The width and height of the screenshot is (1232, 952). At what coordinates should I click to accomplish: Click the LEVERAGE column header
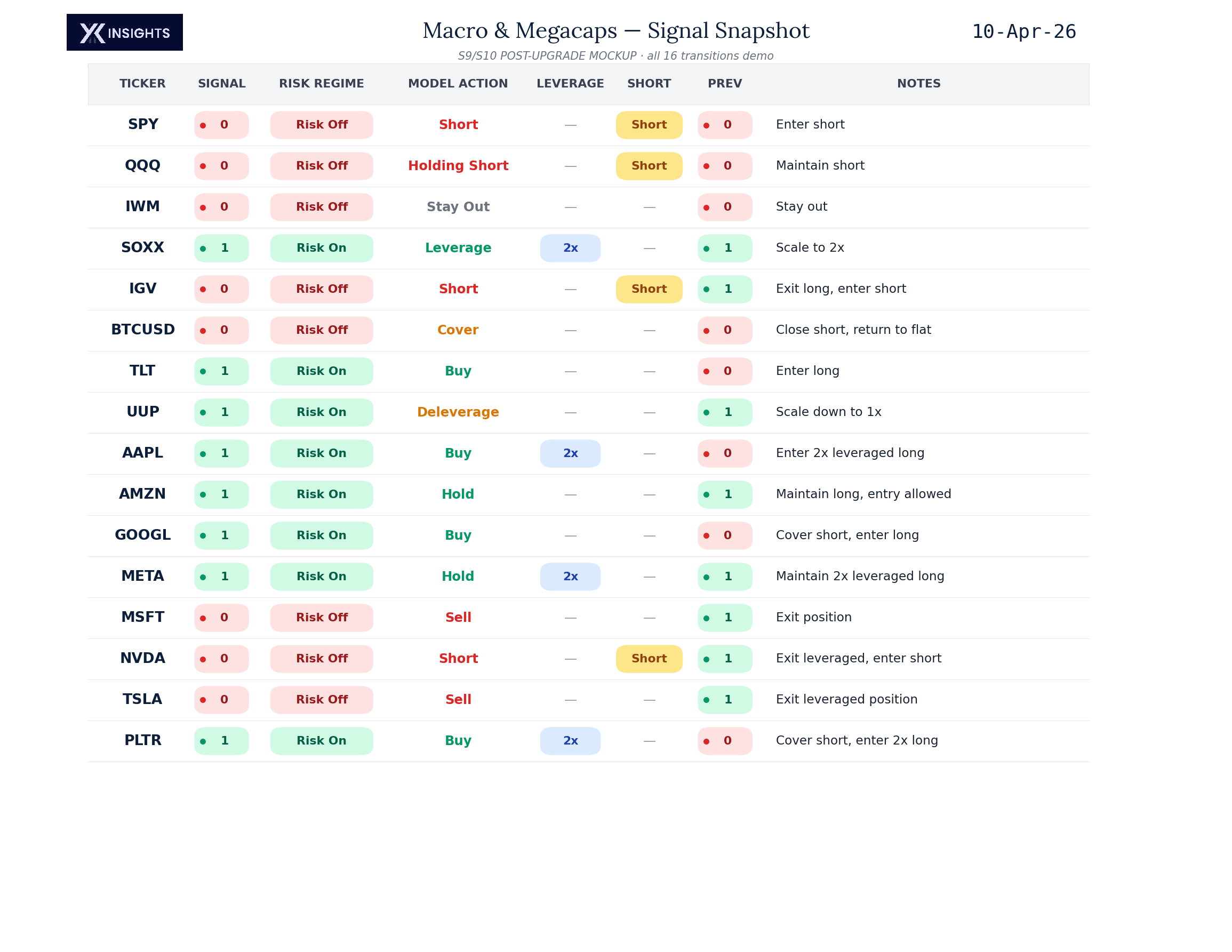click(570, 84)
